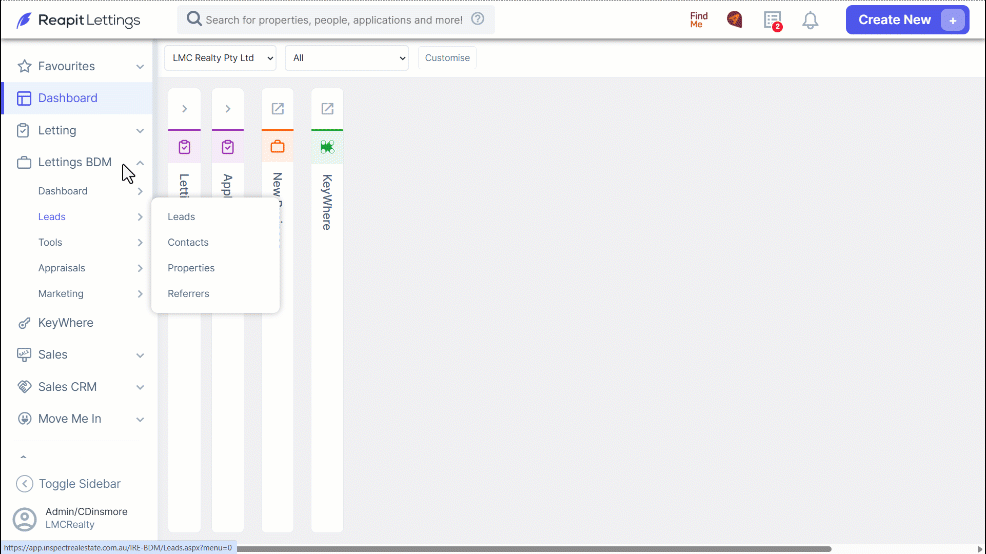Toggle Sidebar collapse button
The height and width of the screenshot is (554, 986).
[68, 484]
